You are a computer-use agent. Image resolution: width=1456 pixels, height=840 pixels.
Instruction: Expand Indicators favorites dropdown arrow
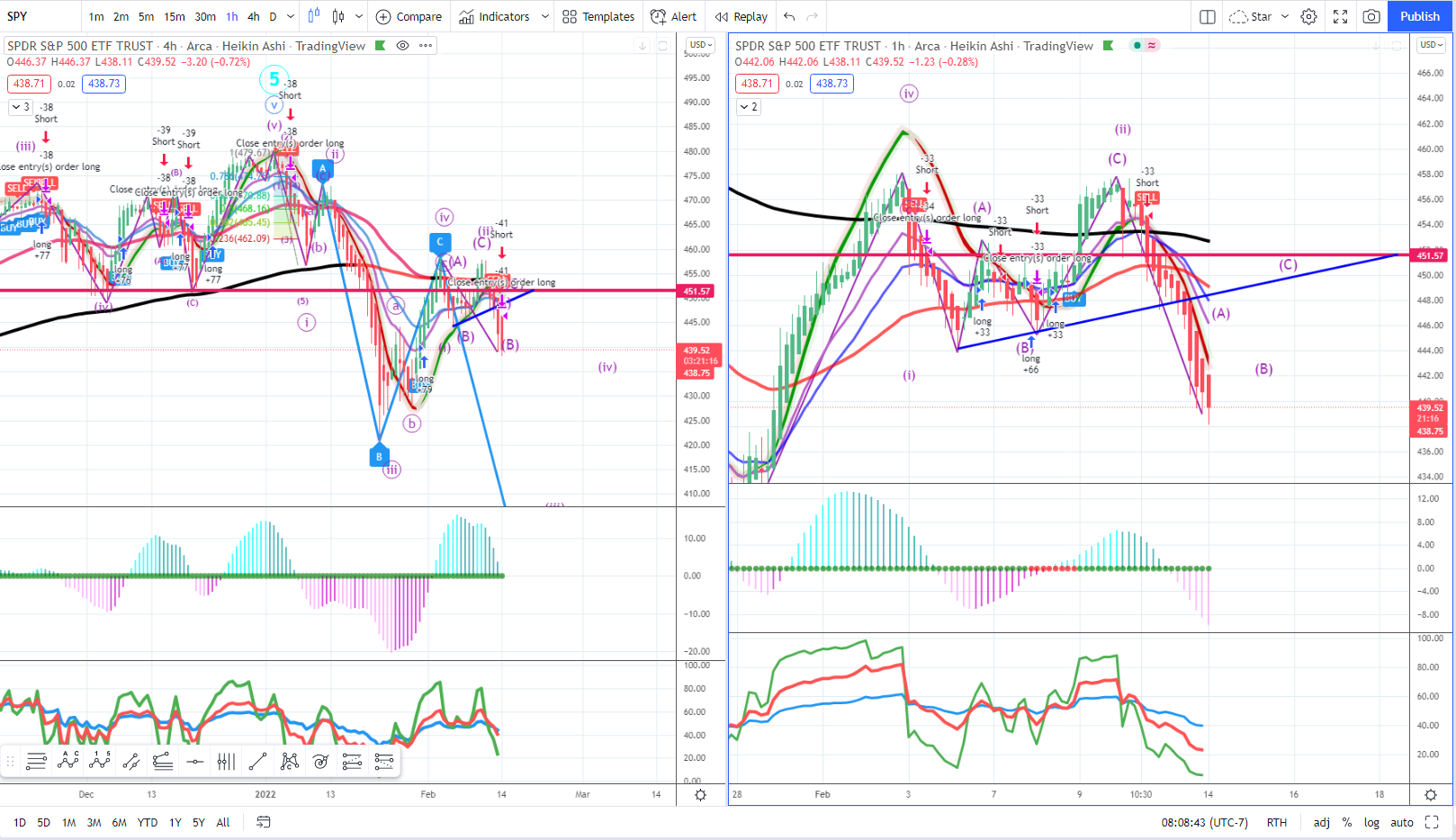pos(544,16)
